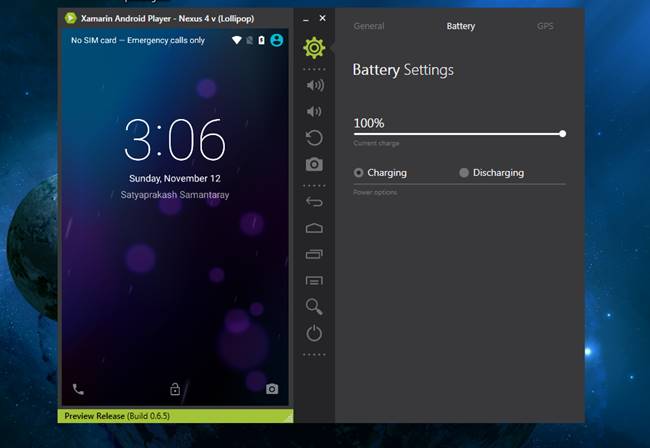Open the settings gear icon
Image resolution: width=650 pixels, height=448 pixels.
[x=314, y=48]
